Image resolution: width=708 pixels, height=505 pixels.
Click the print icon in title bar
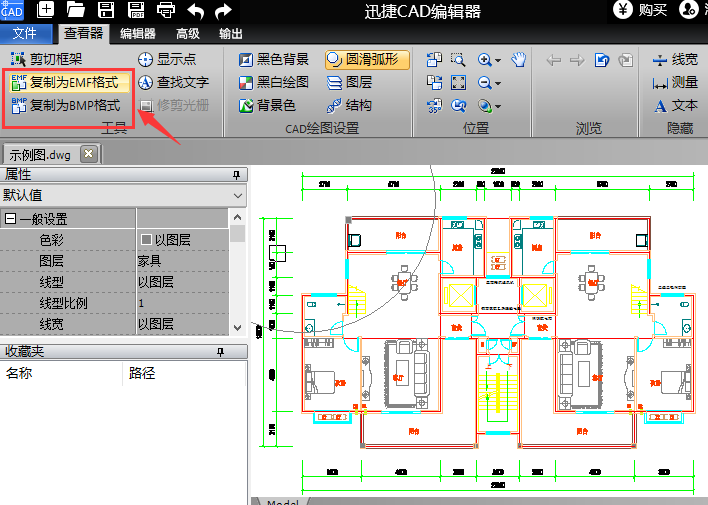(166, 11)
